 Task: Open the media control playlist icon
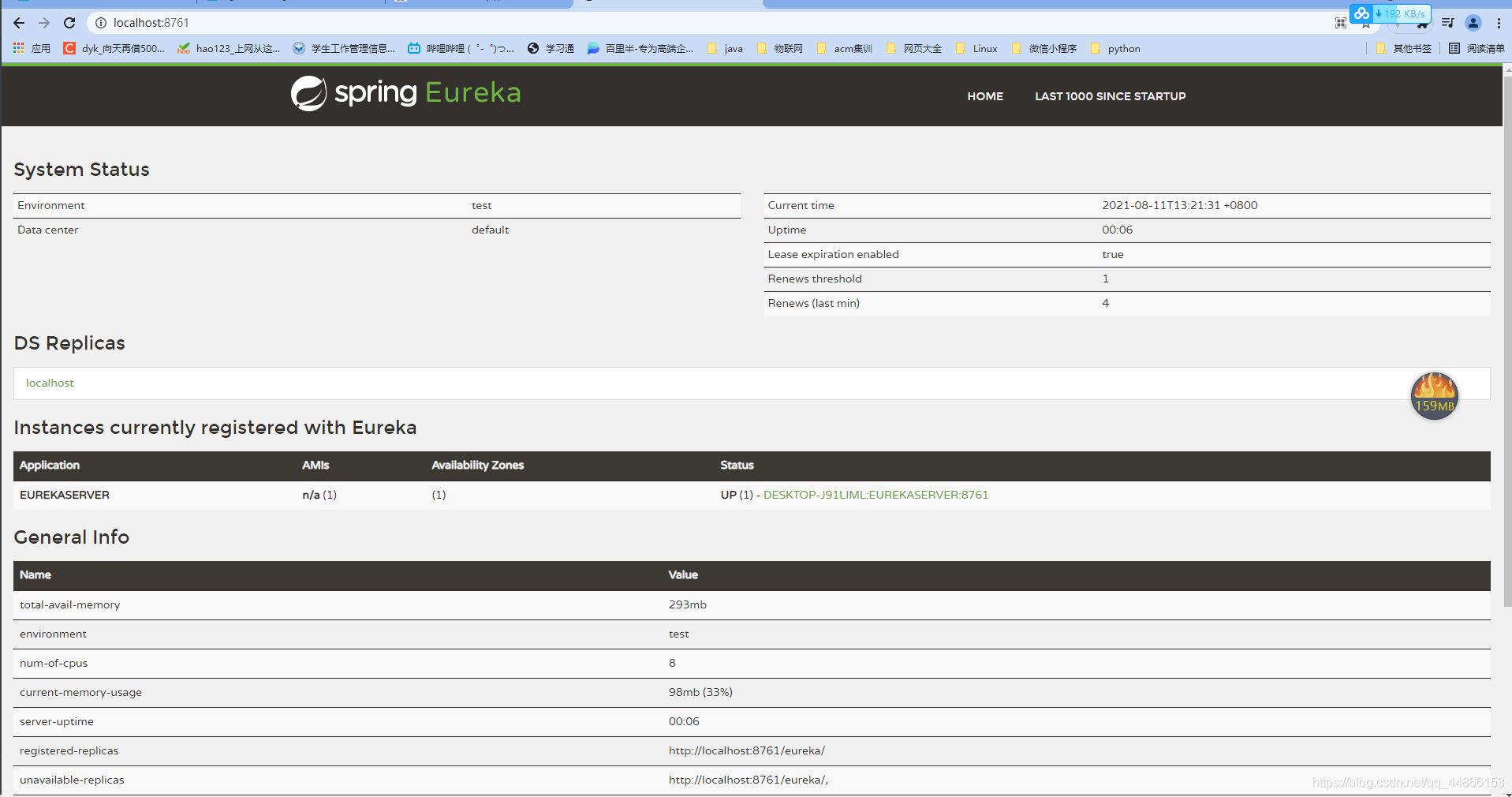pos(1447,23)
